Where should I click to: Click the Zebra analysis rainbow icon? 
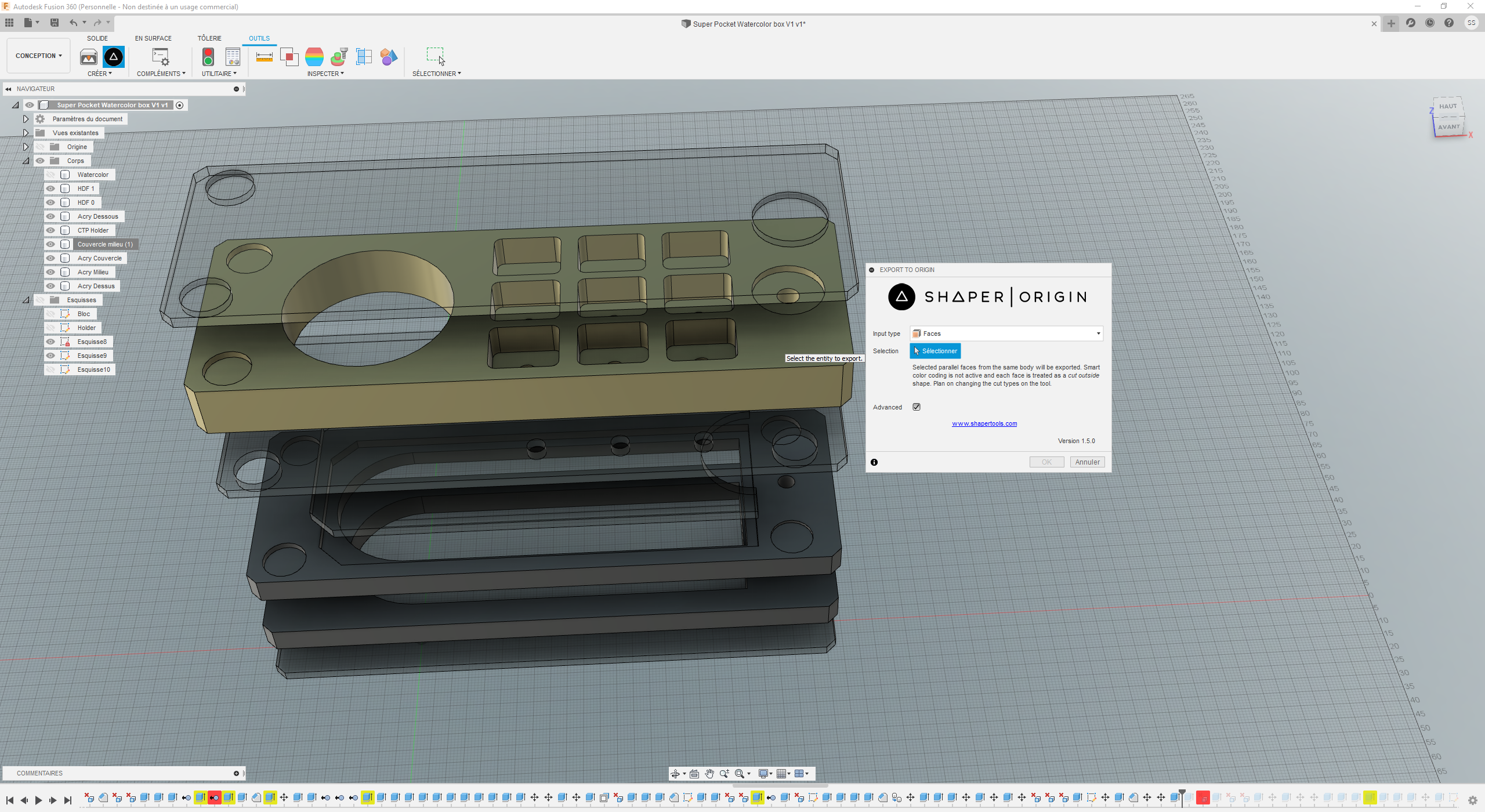point(314,57)
